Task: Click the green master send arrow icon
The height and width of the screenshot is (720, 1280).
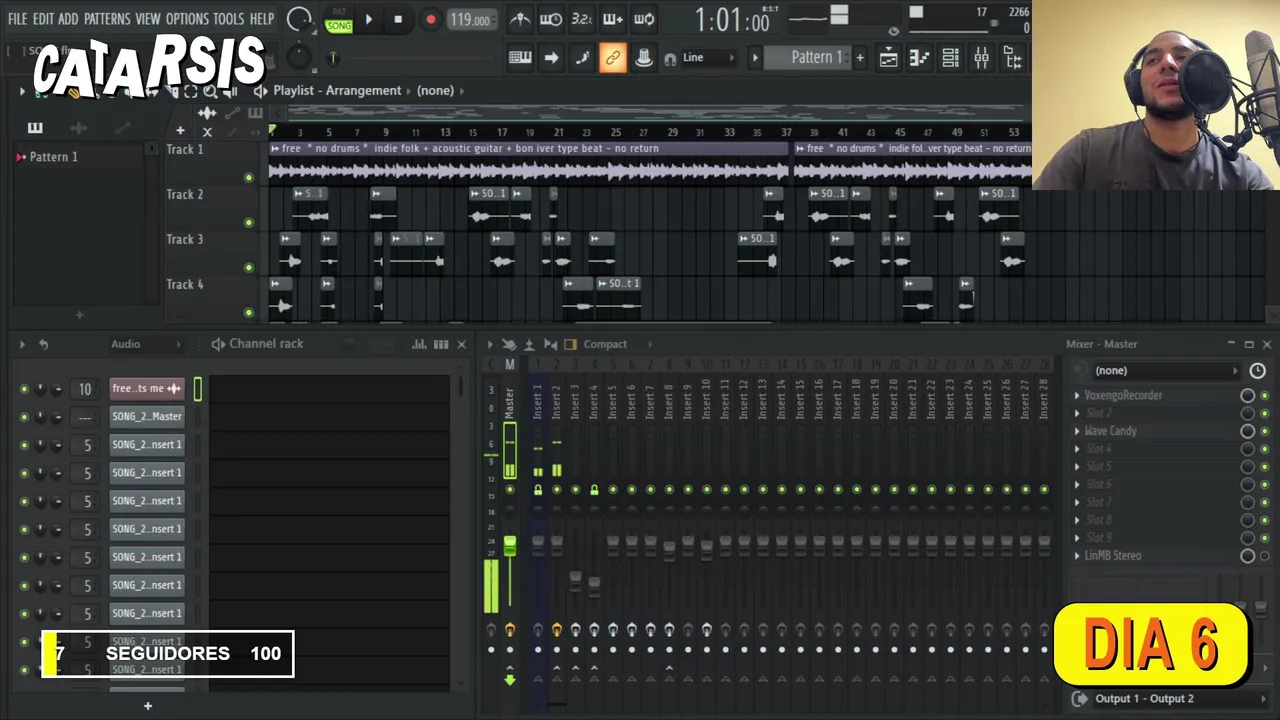Action: (x=510, y=680)
